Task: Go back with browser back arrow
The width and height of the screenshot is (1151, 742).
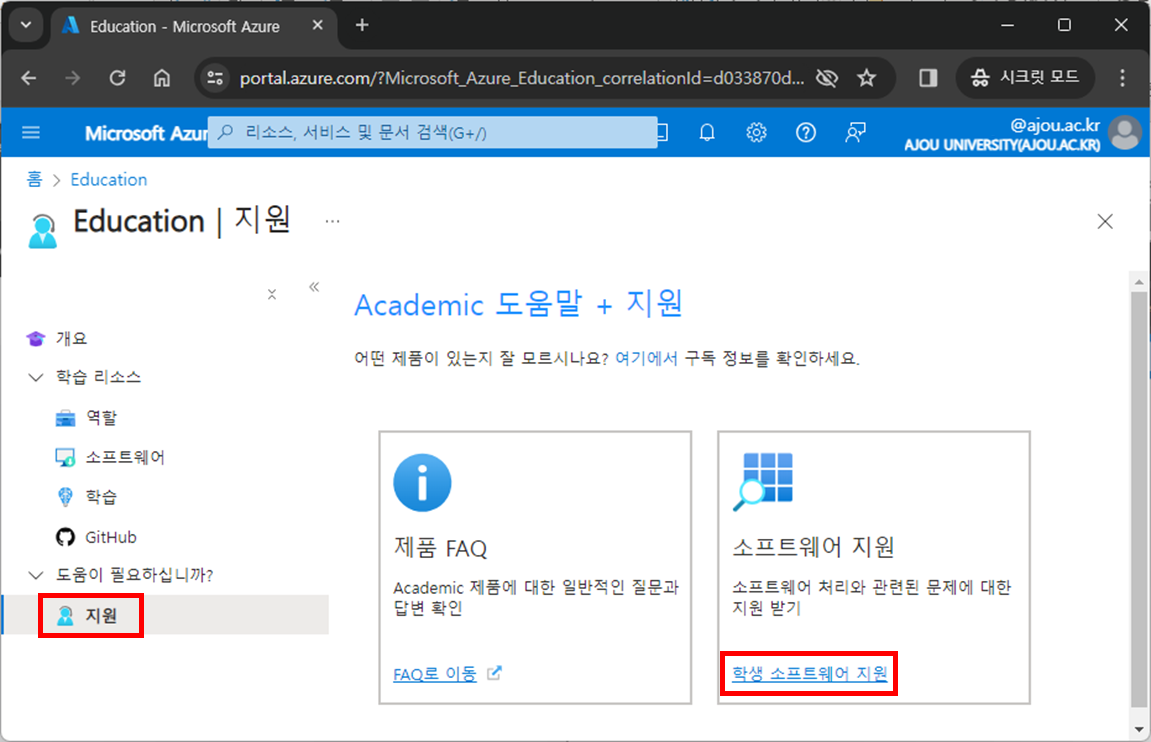Action: coord(29,78)
